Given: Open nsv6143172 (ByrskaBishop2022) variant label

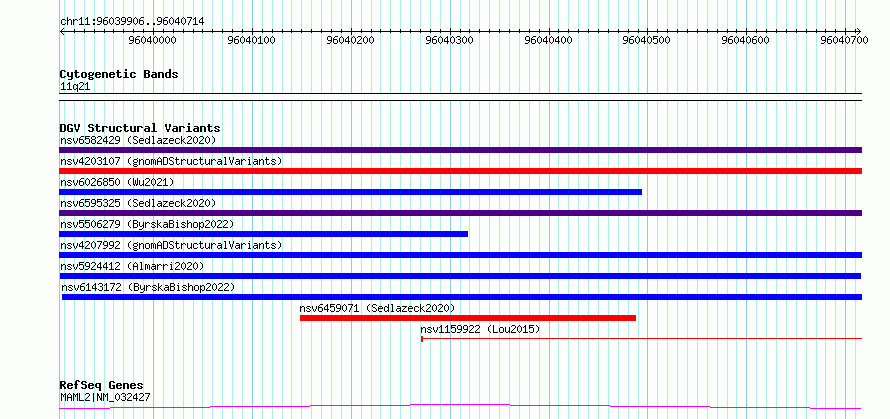Looking at the screenshot, I should tap(148, 287).
